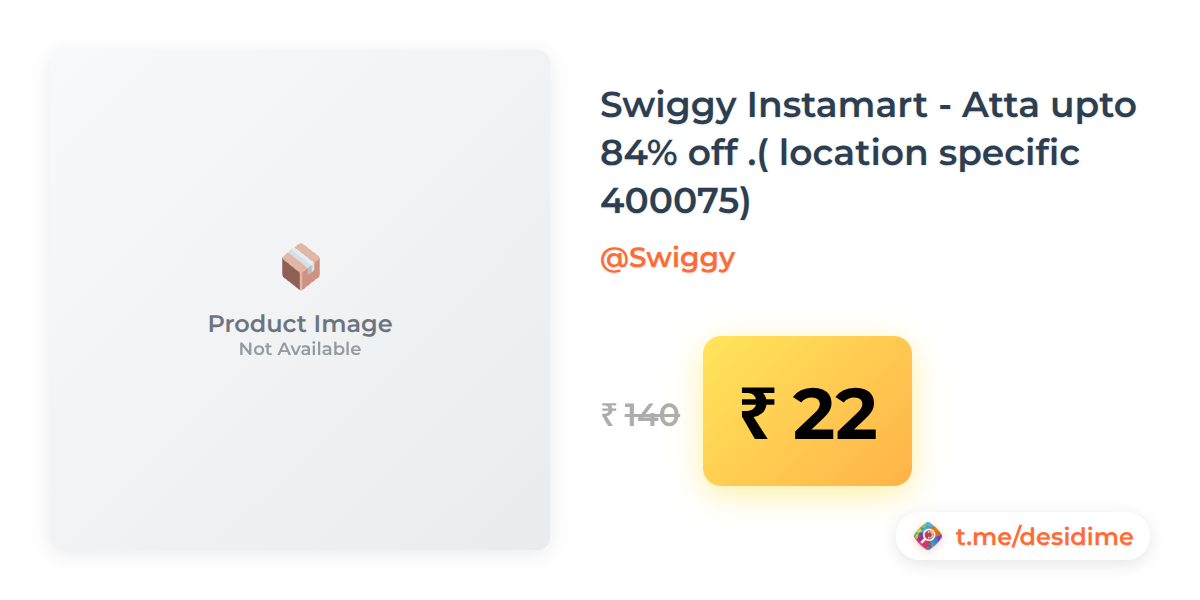Click the word "Atta" in the headline
Screen dimensions: 1200x600
[x=1004, y=104]
